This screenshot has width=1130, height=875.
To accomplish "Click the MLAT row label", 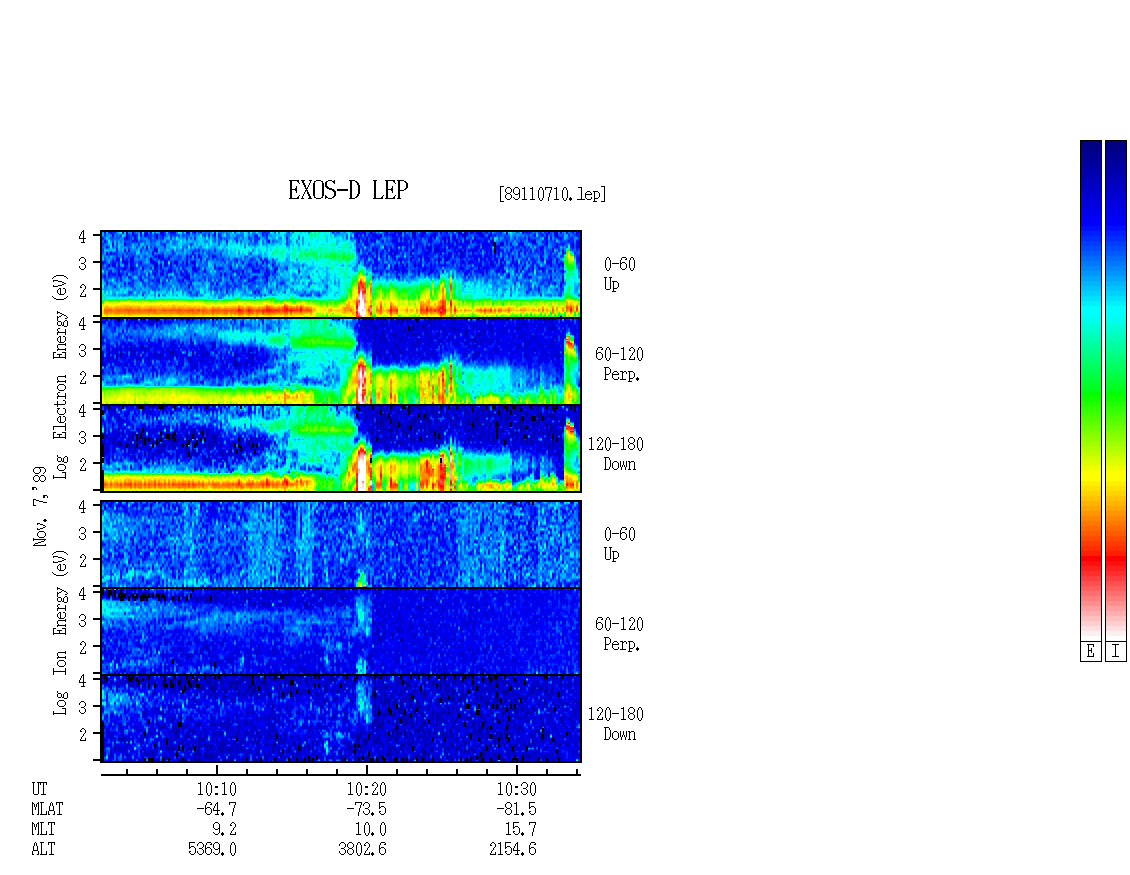I will pos(47,809).
